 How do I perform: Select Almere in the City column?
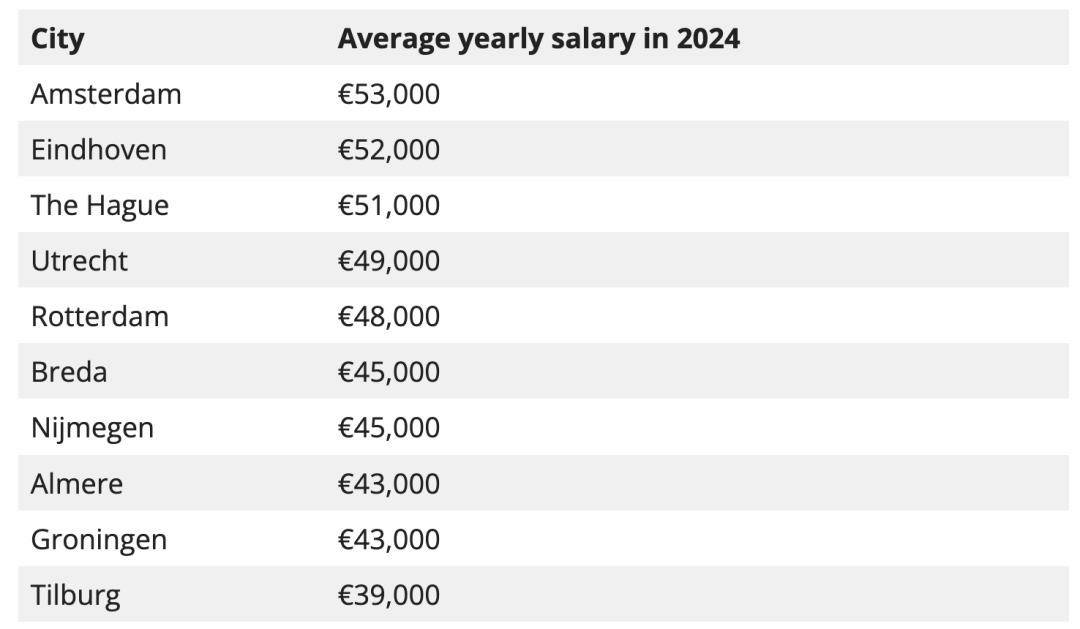click(x=77, y=484)
